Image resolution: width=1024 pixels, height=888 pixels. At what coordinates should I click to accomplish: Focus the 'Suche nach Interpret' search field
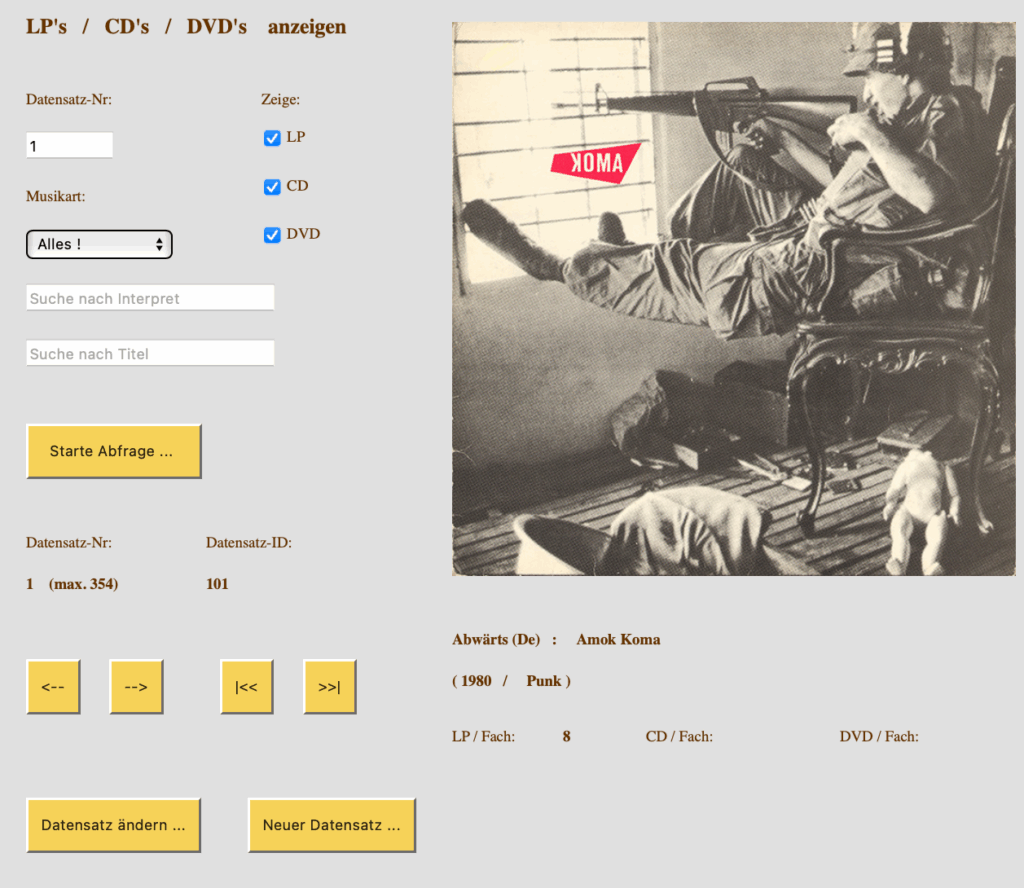[150, 298]
